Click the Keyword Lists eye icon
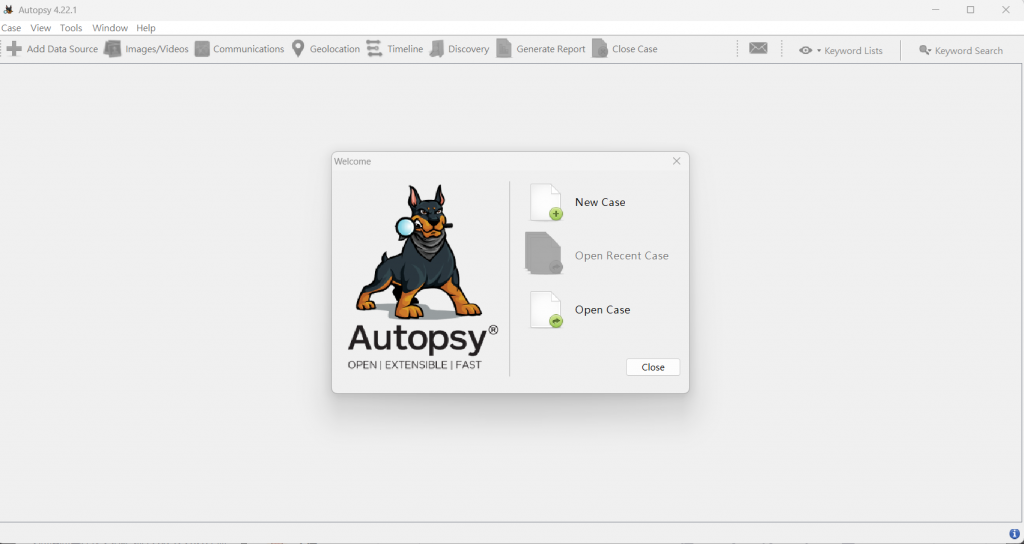Image resolution: width=1024 pixels, height=544 pixels. pyautogui.click(x=805, y=50)
